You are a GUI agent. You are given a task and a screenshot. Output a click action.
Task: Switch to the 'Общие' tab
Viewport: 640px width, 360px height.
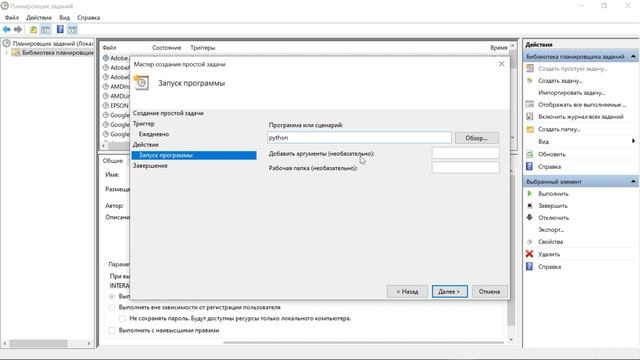(113, 161)
